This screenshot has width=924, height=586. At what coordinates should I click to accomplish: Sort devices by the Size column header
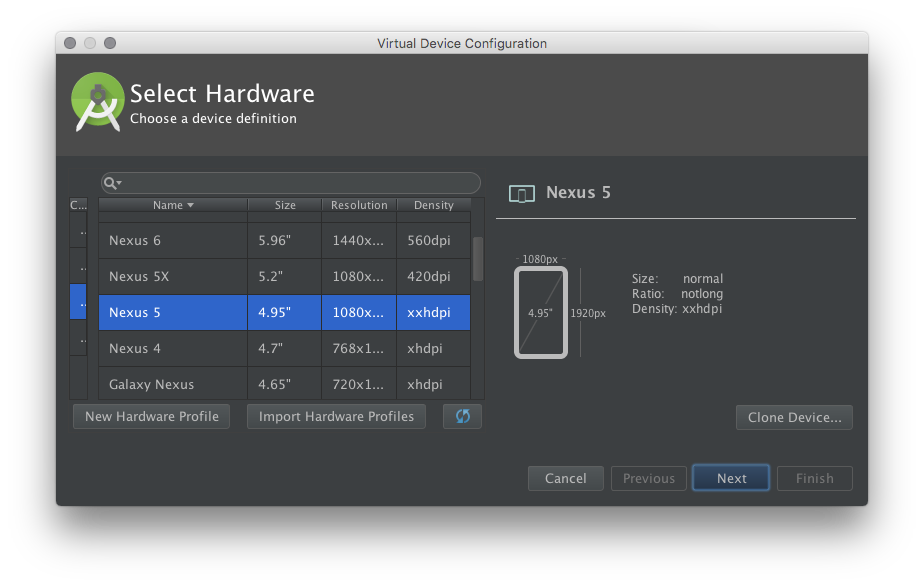(285, 205)
